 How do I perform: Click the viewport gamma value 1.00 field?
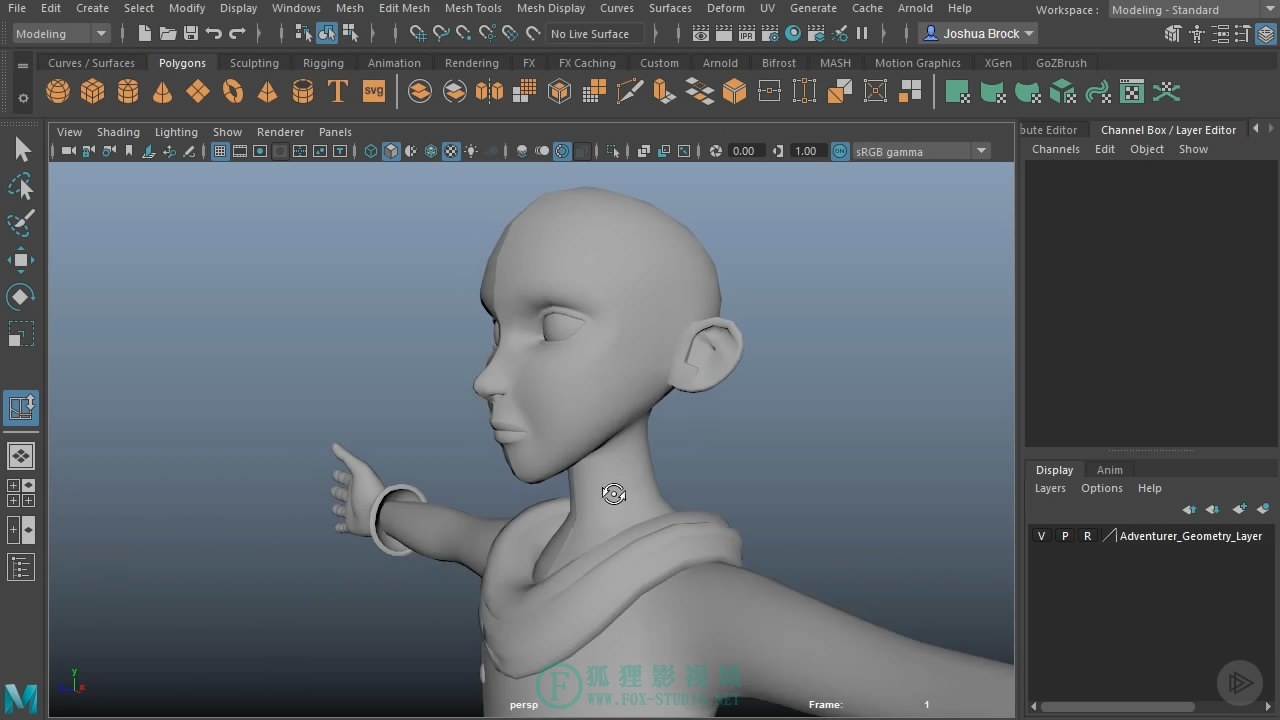point(806,151)
